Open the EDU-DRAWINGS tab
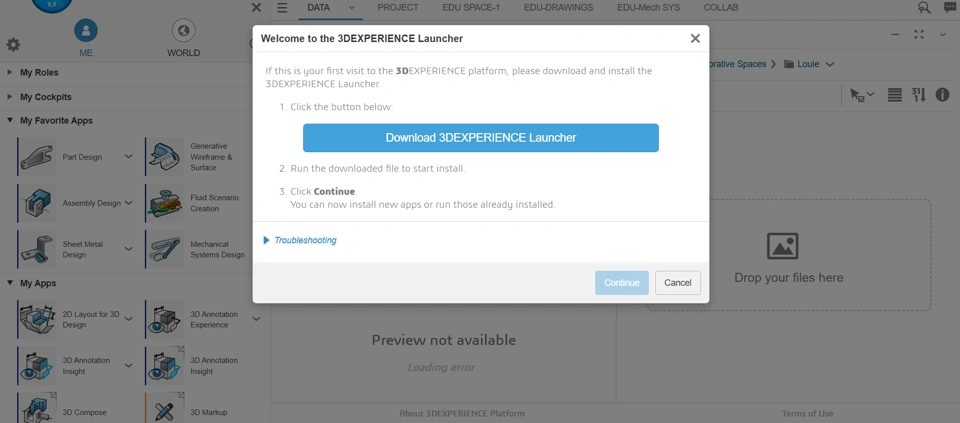This screenshot has height=423, width=960. [558, 8]
